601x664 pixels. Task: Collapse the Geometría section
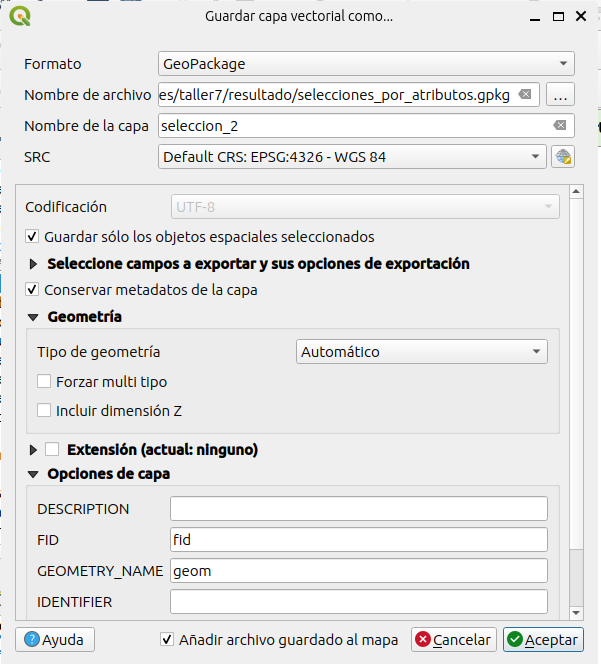33,317
